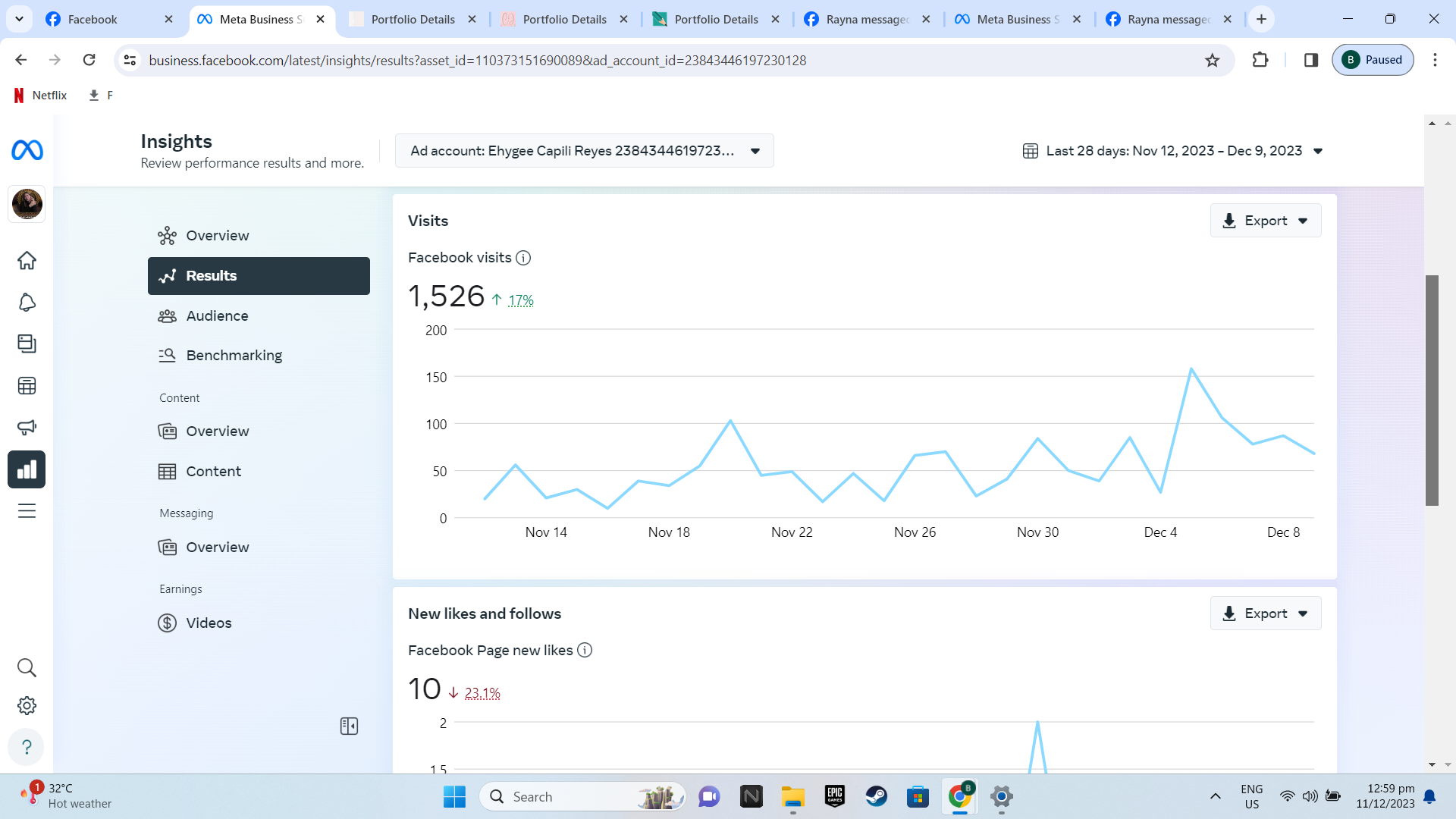1456x819 pixels.
Task: Click the Meta logo icon
Action: click(x=27, y=150)
